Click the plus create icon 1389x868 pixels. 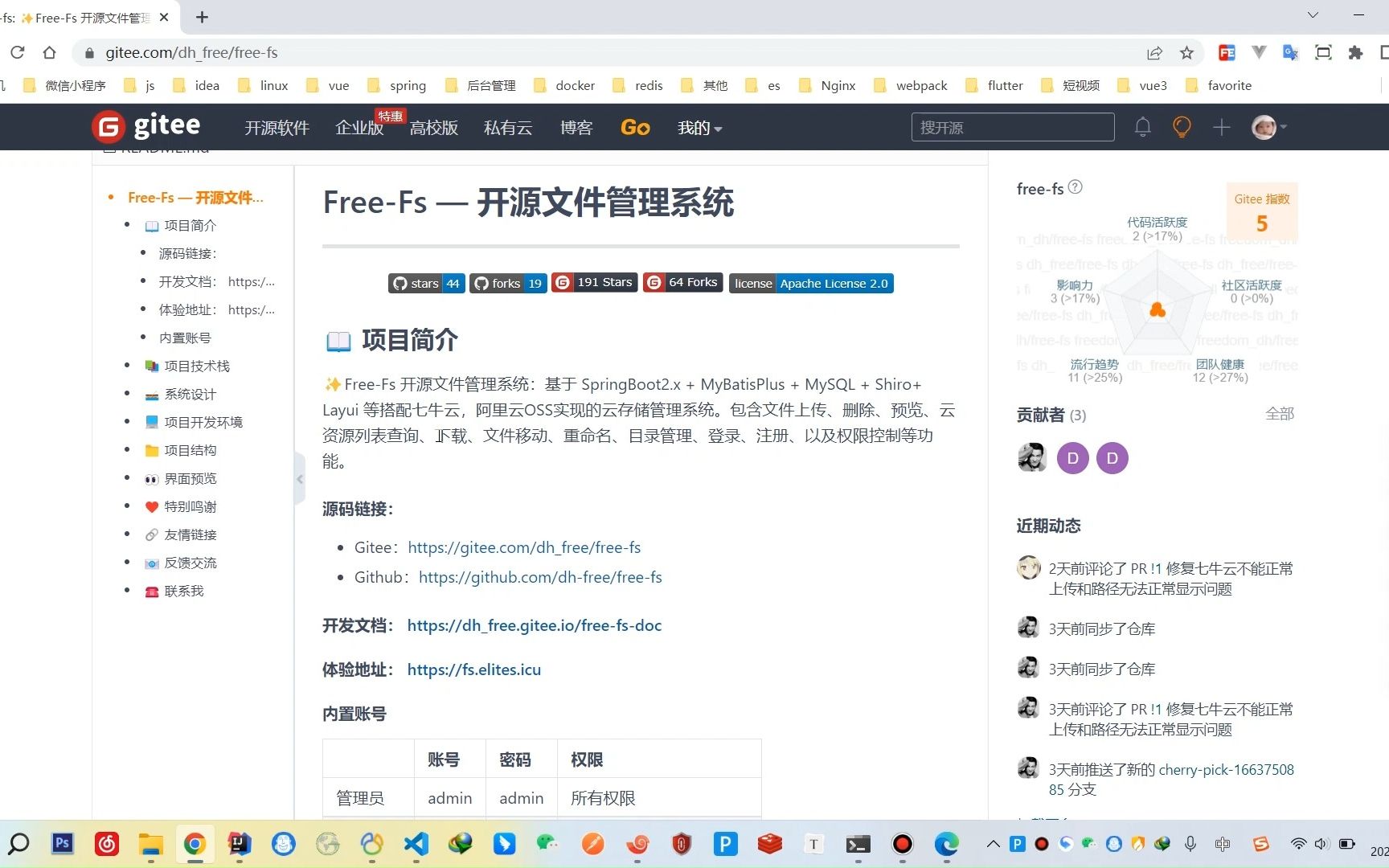tap(1221, 127)
